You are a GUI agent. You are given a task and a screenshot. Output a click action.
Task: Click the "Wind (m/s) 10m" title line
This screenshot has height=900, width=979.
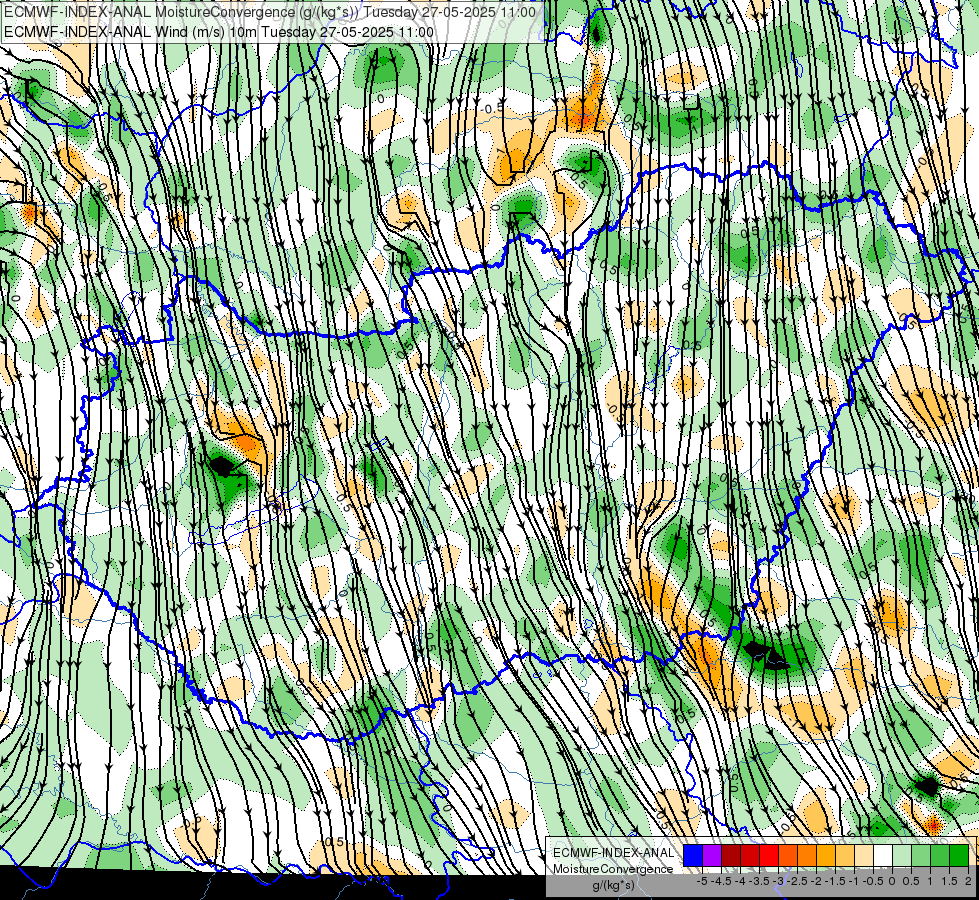[219, 31]
